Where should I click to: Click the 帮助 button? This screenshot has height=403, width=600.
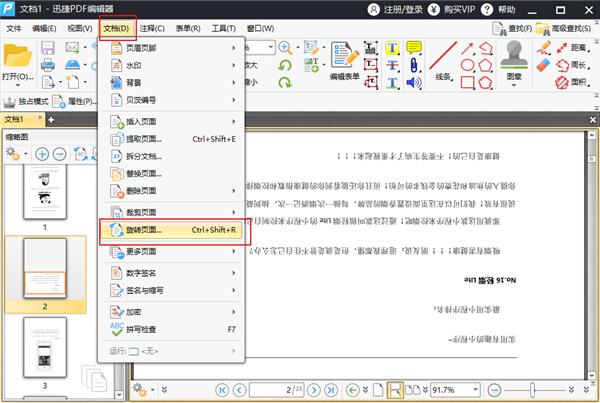point(498,9)
